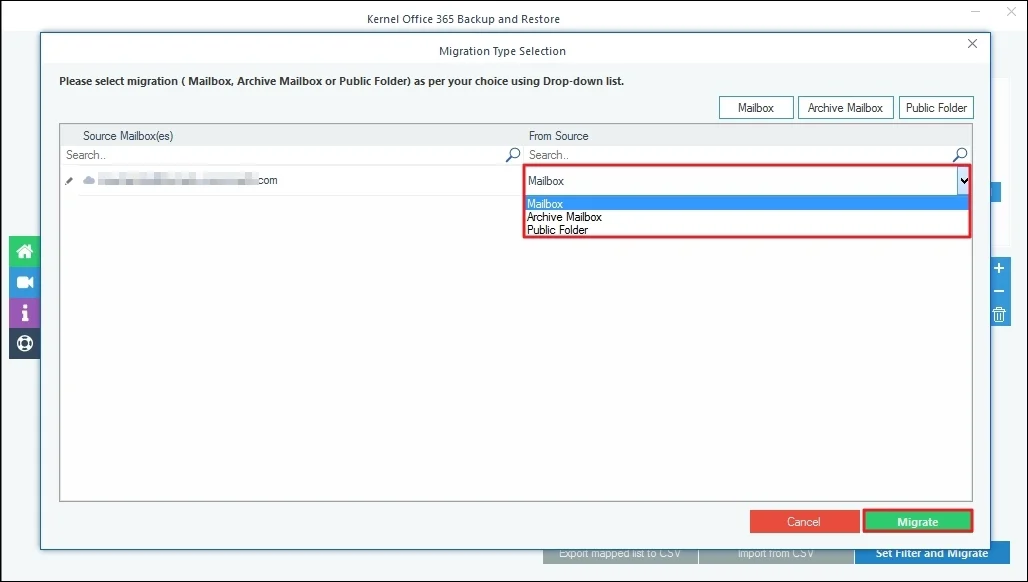The image size is (1028, 582).
Task: Click the From Source search magnifier icon
Action: coord(960,155)
